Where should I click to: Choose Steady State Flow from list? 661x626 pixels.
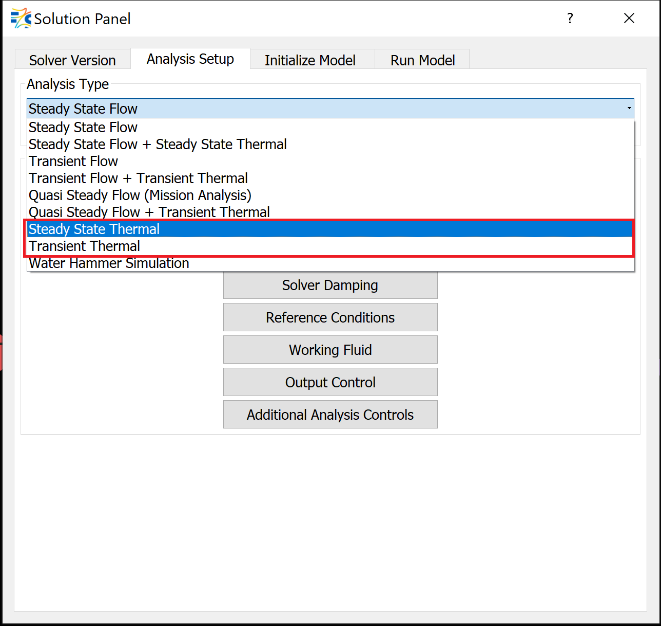point(83,127)
